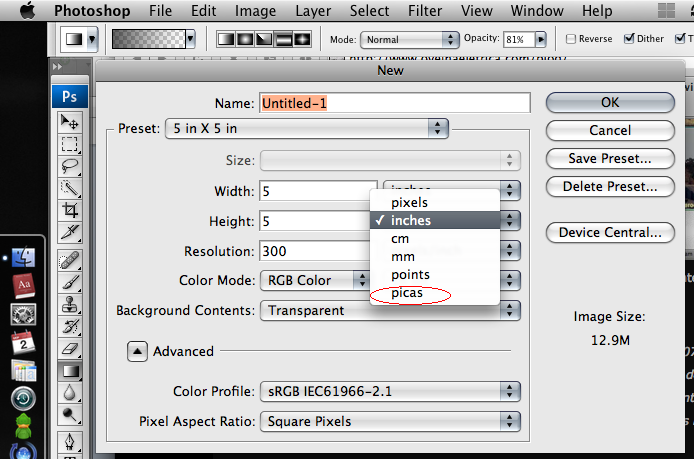The image size is (694, 459).
Task: Click the Width input field
Action: [x=318, y=191]
